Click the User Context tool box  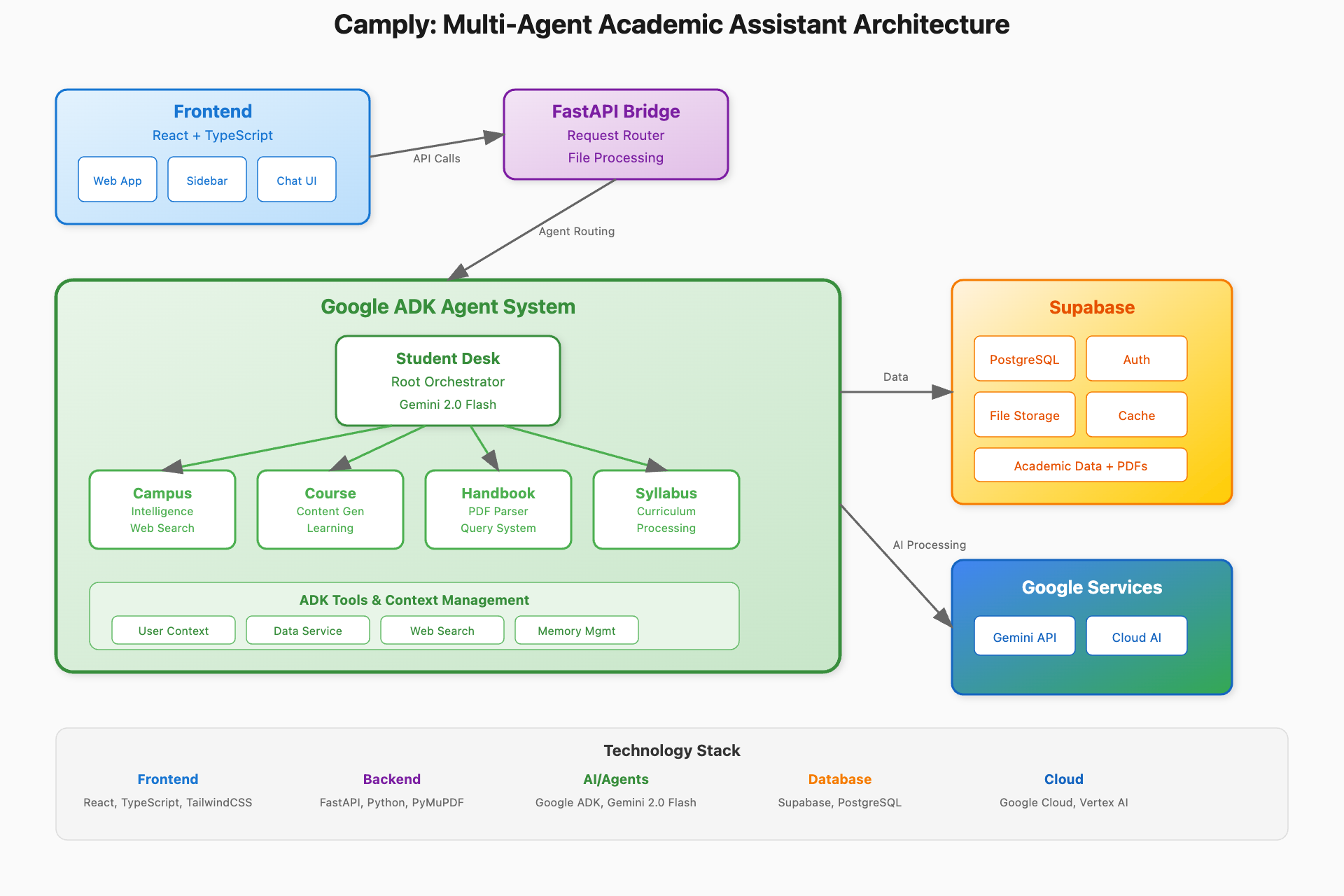174,630
